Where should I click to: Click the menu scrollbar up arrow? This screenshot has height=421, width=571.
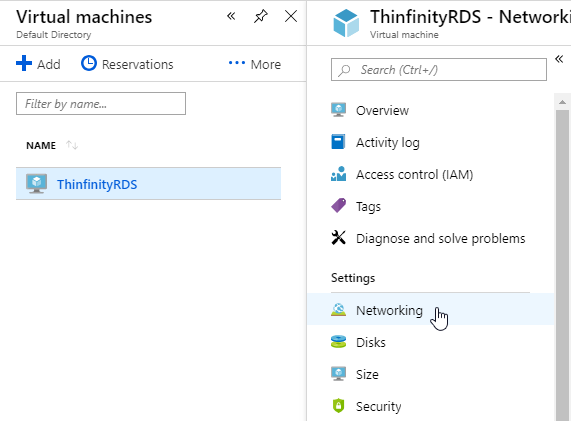[x=562, y=102]
